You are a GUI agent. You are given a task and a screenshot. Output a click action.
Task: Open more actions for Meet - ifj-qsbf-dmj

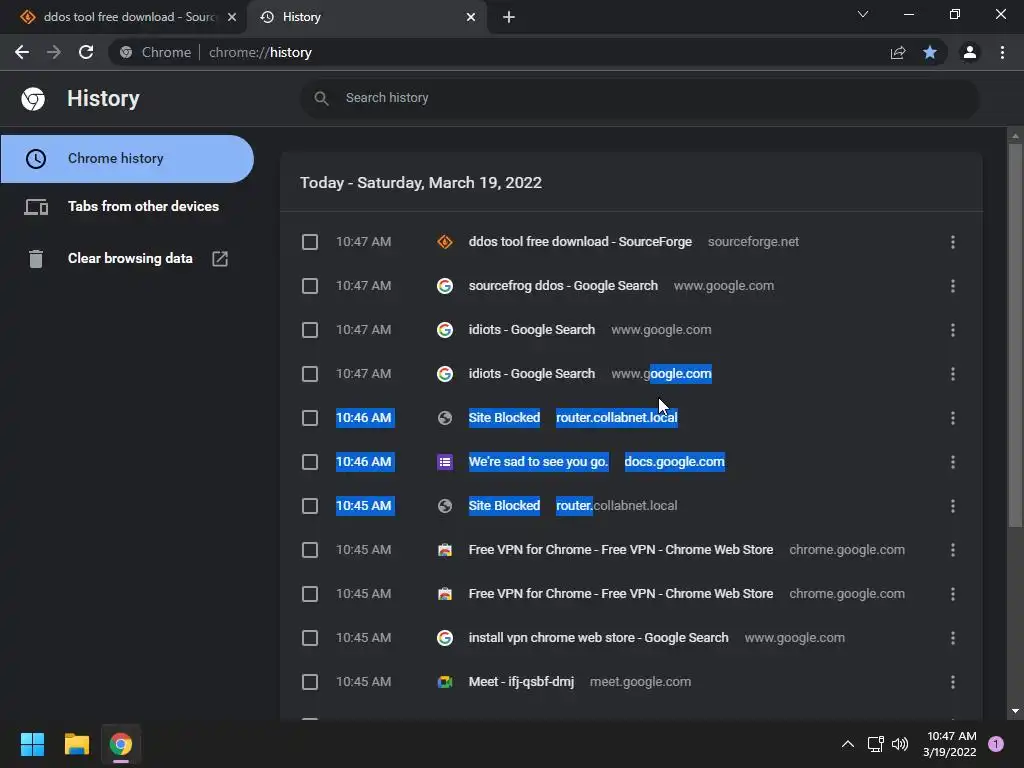[x=953, y=682]
